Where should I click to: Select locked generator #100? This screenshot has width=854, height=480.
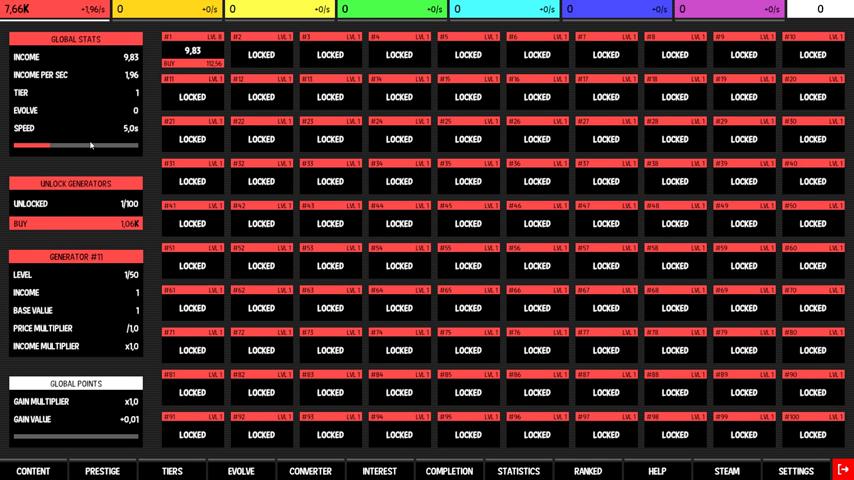click(x=813, y=434)
